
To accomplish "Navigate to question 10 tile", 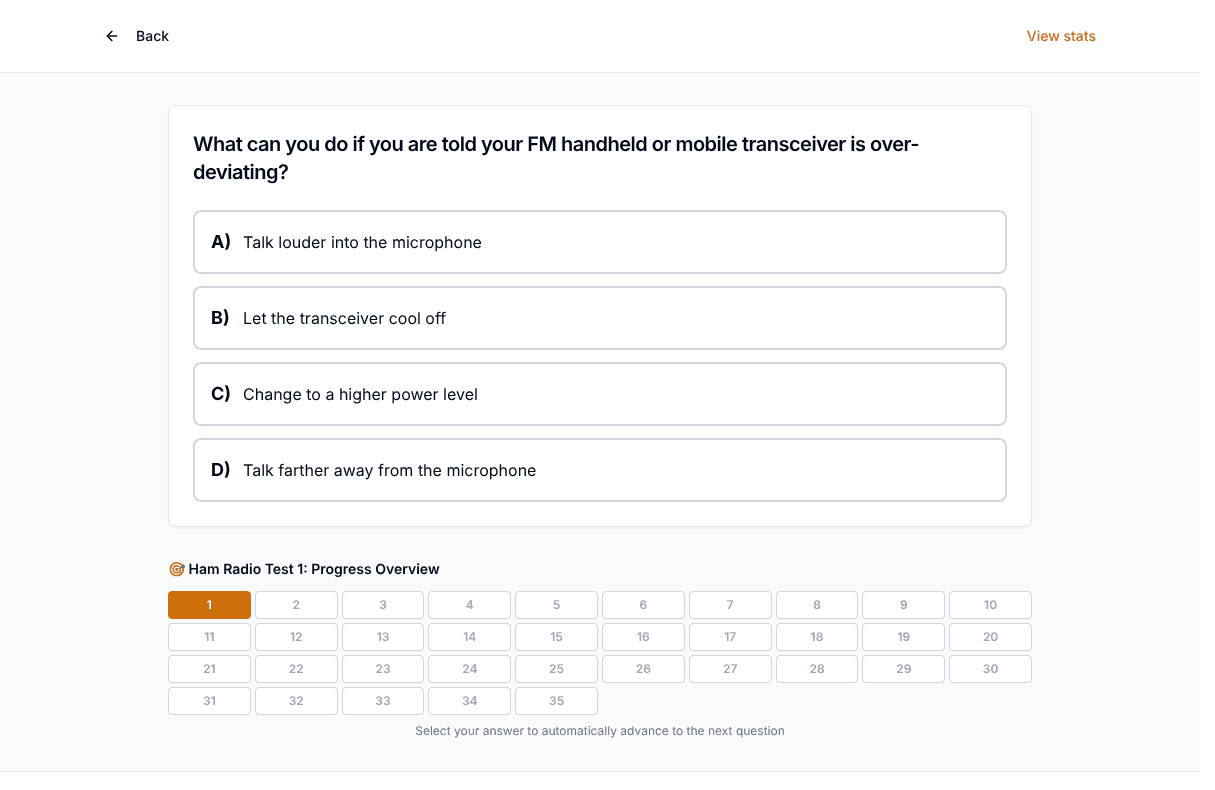I will pyautogui.click(x=990, y=605).
